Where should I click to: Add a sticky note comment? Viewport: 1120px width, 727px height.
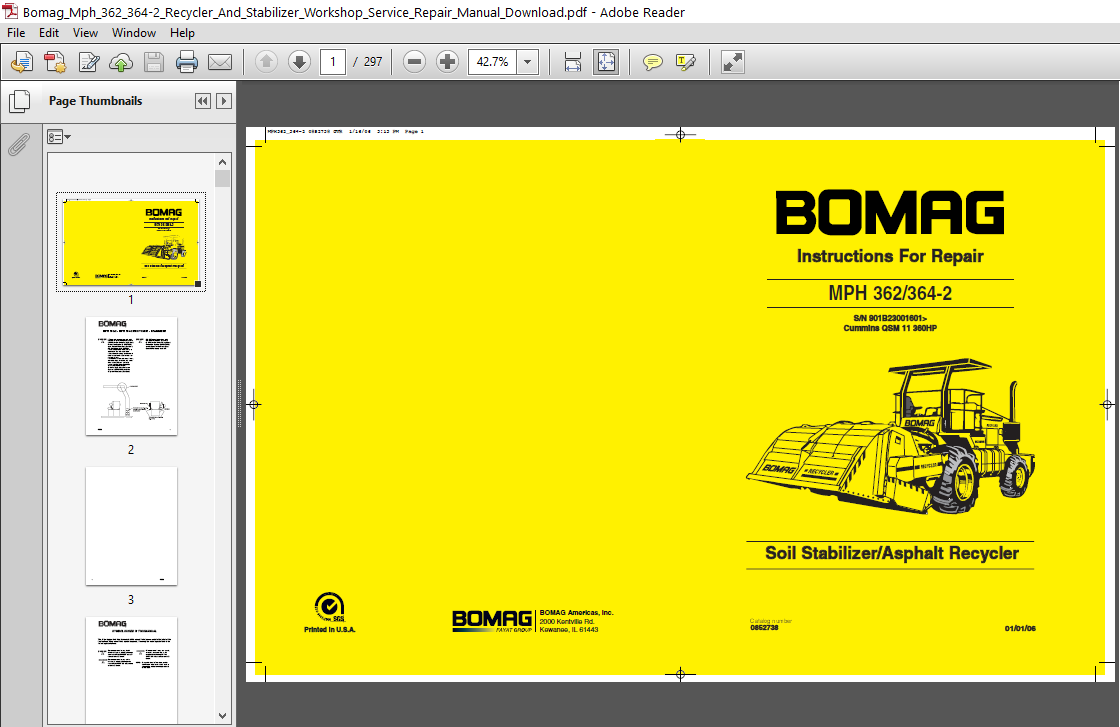pos(652,62)
